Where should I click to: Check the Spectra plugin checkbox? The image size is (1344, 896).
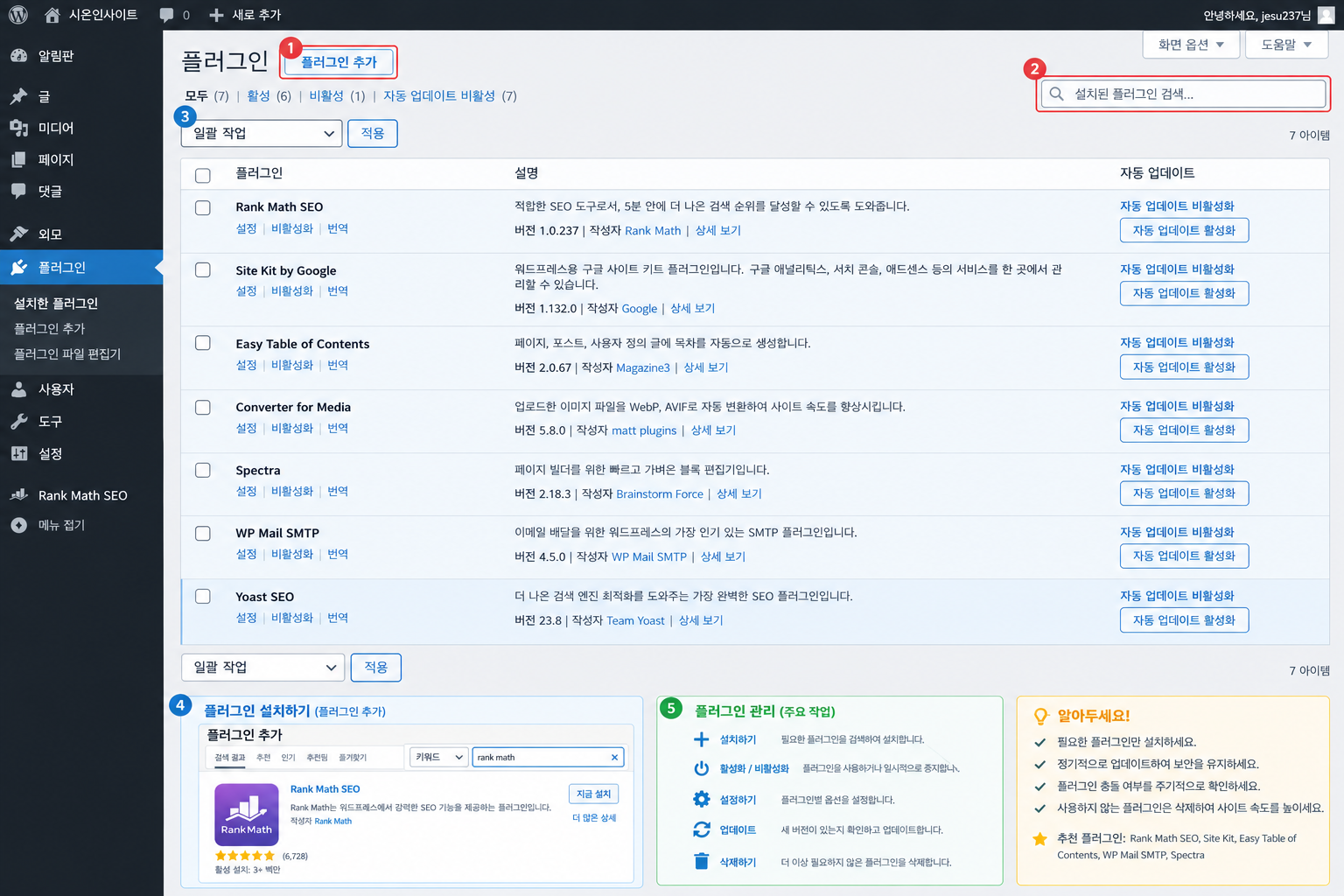coord(203,470)
